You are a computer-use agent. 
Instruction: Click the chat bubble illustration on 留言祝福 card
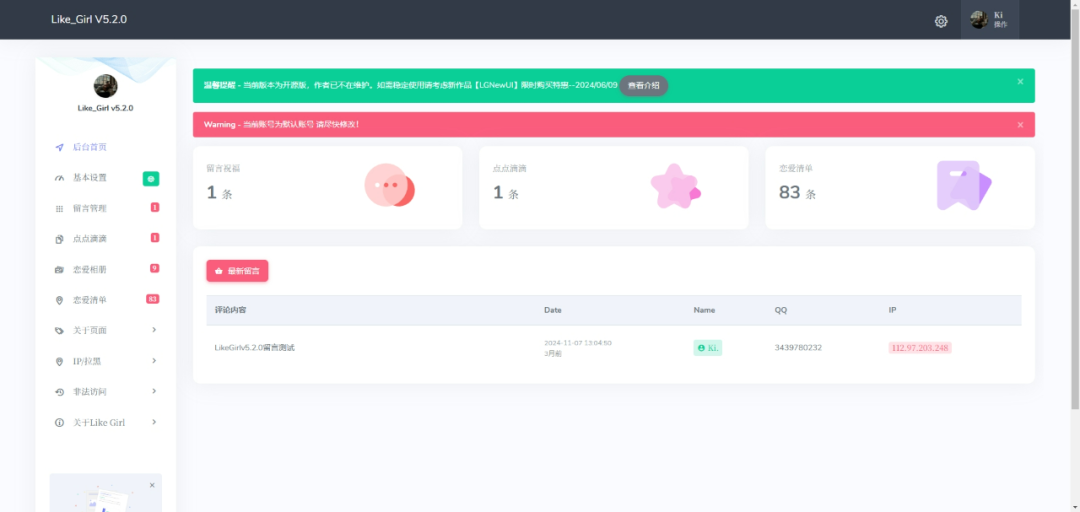point(389,185)
